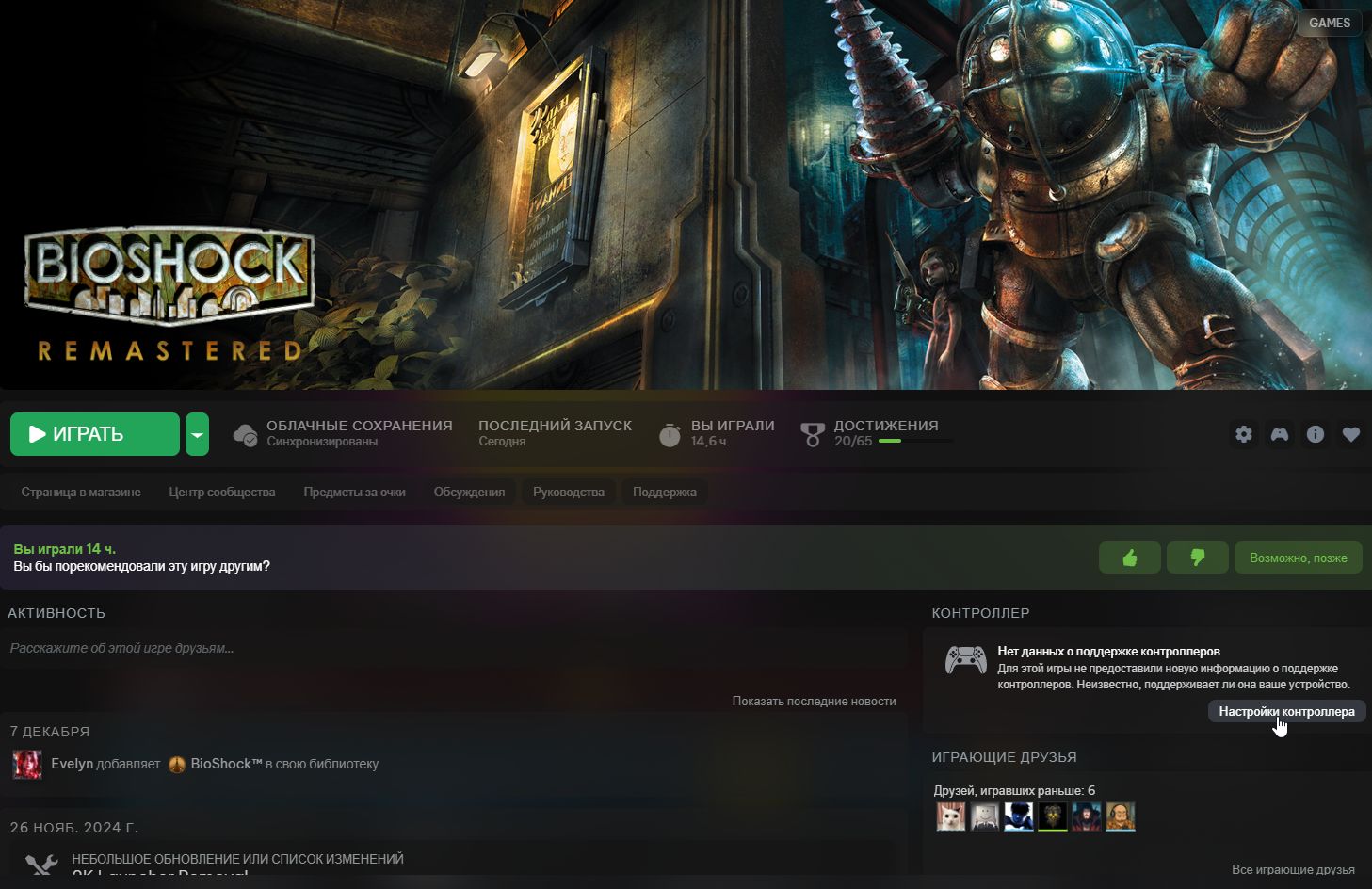Open controller layout gamepad icon

pyautogui.click(x=1280, y=434)
